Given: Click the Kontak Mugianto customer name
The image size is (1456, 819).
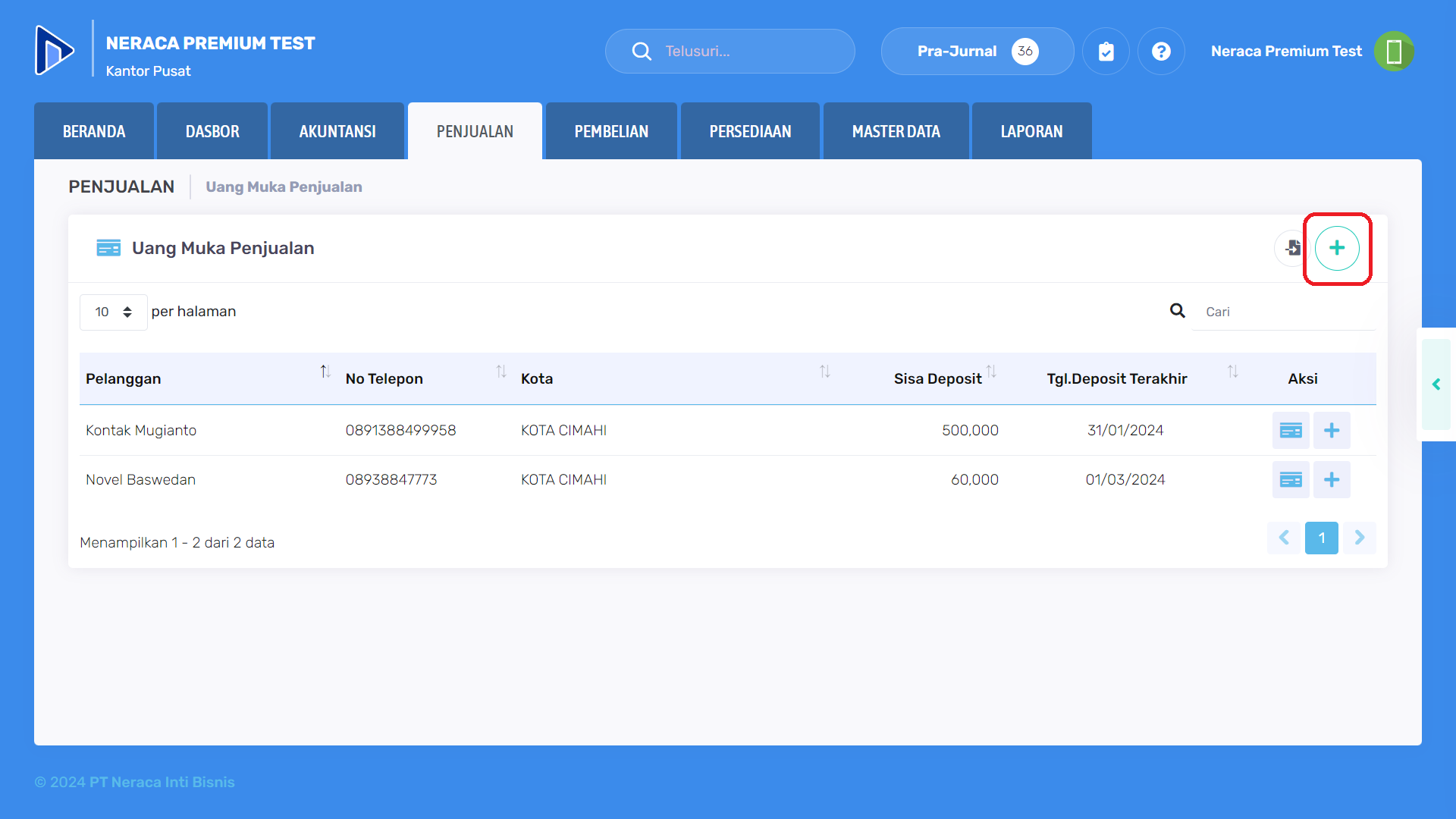Looking at the screenshot, I should [141, 430].
